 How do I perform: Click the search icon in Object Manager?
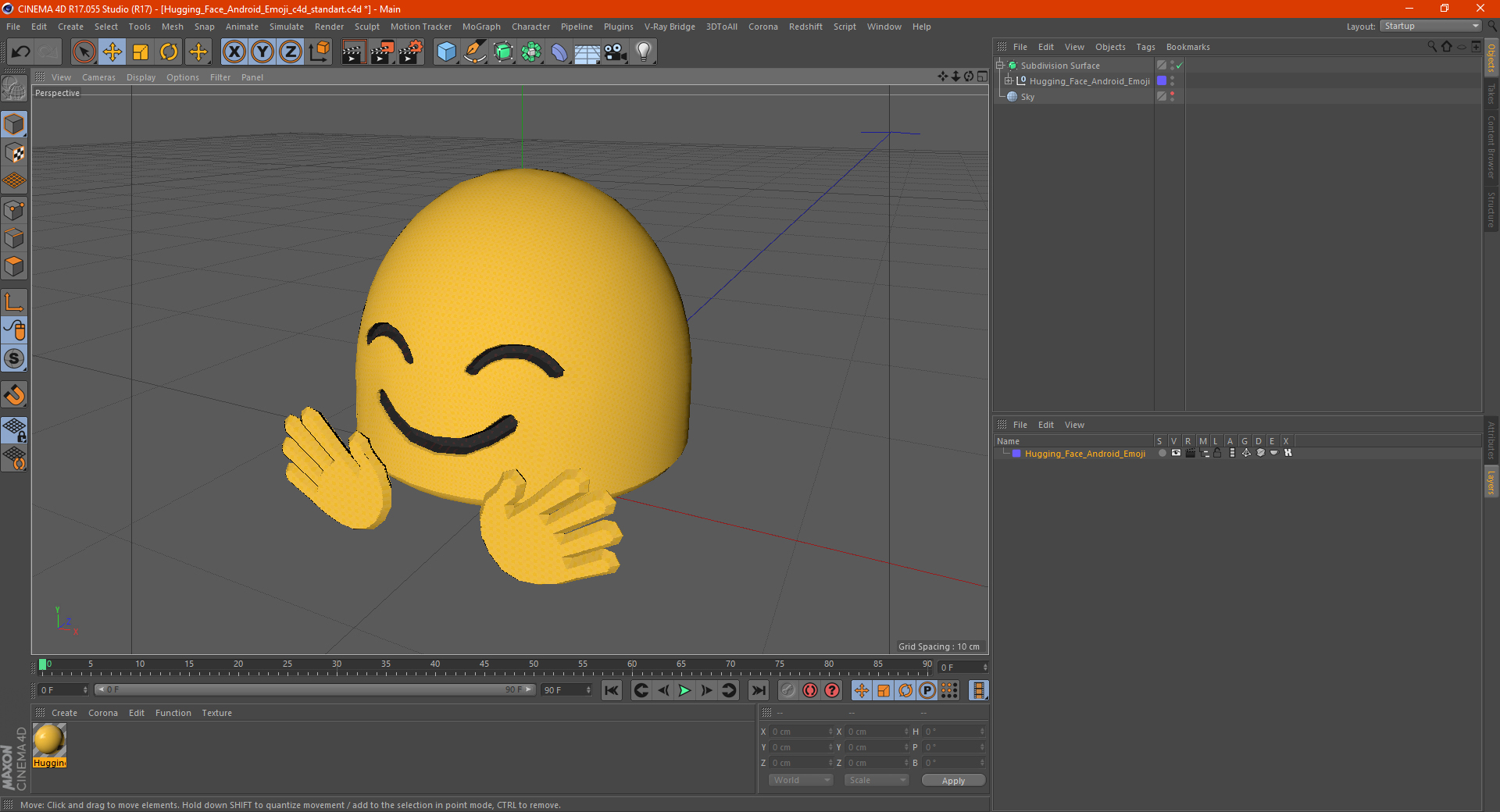pos(1432,47)
